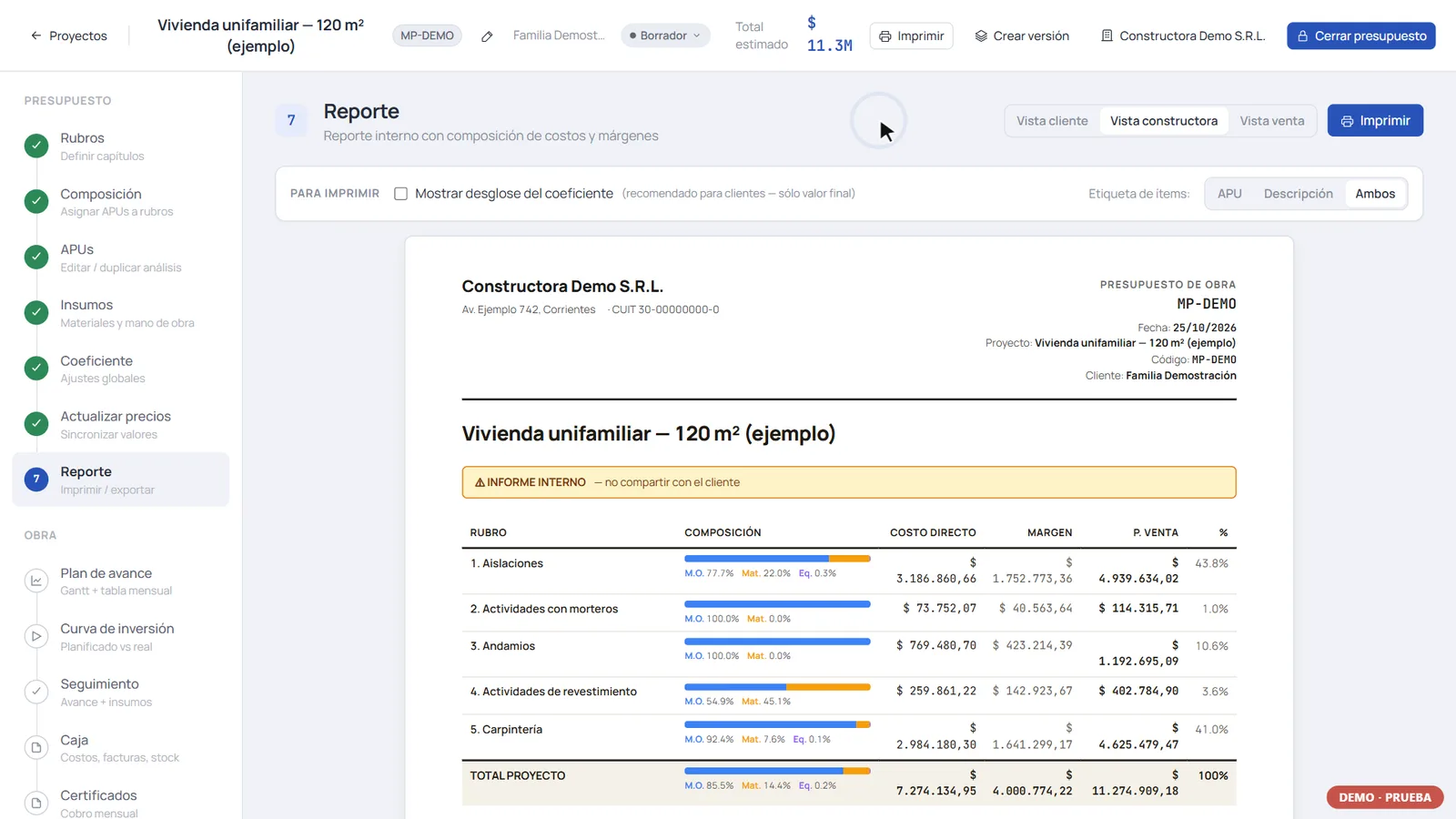
Task: Click the layers icon in Crear versión
Action: pos(981,36)
